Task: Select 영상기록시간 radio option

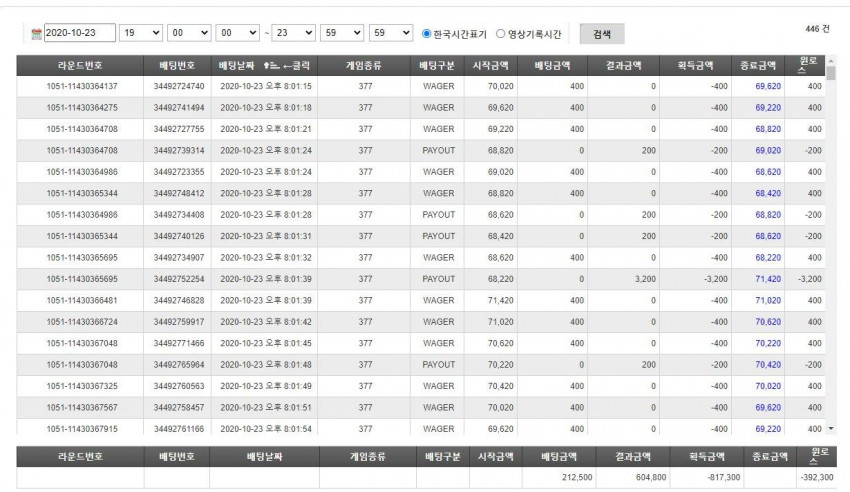Action: click(x=501, y=34)
